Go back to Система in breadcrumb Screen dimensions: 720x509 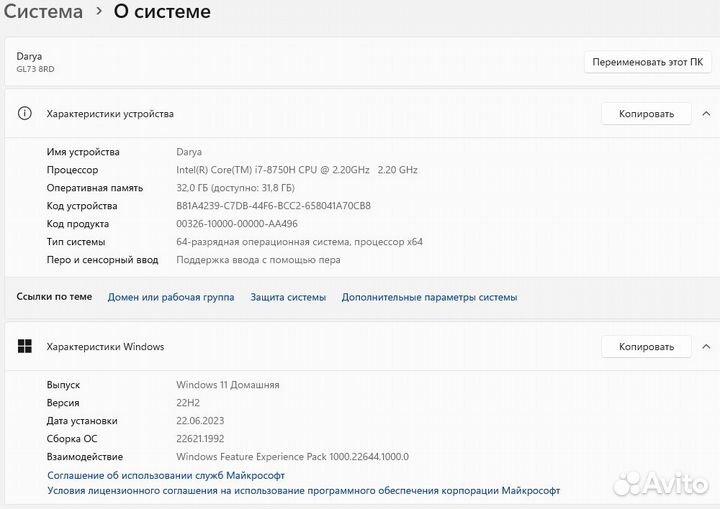[x=42, y=12]
